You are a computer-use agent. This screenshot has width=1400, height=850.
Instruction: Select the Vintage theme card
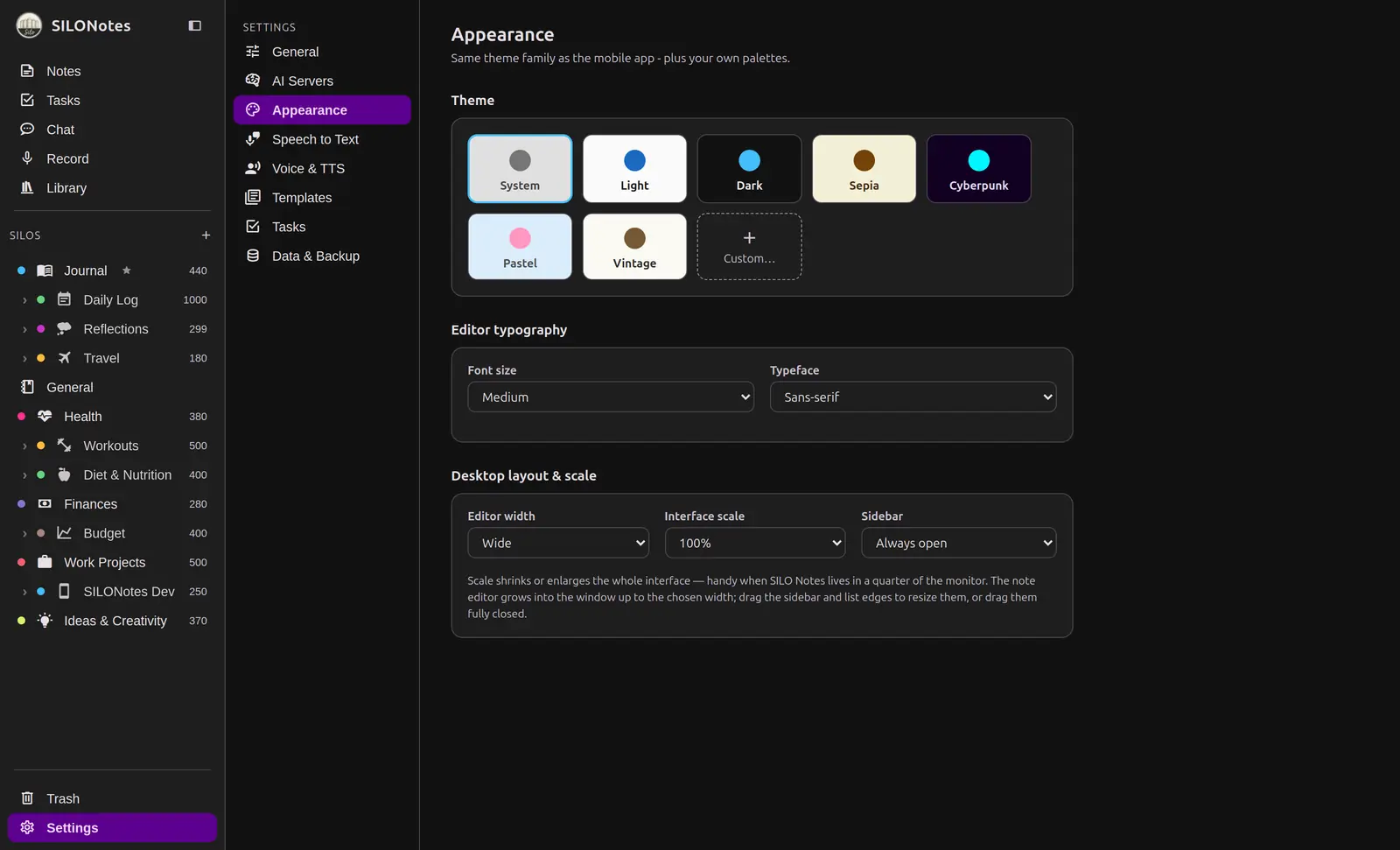634,246
